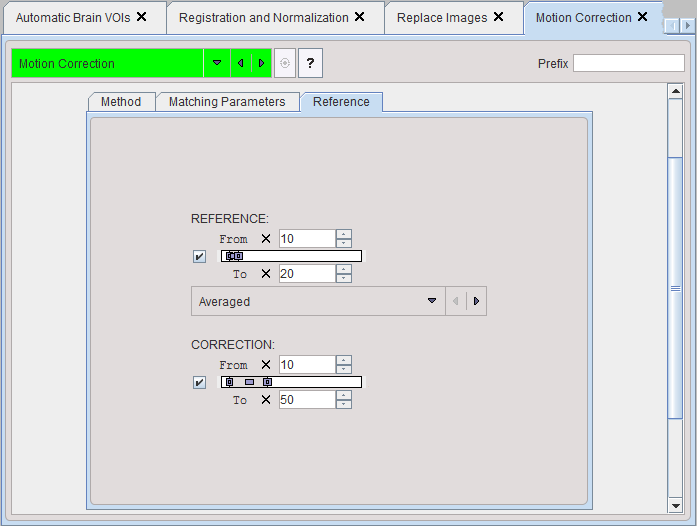Toggle the REFERENCE range checkbox

(199, 257)
